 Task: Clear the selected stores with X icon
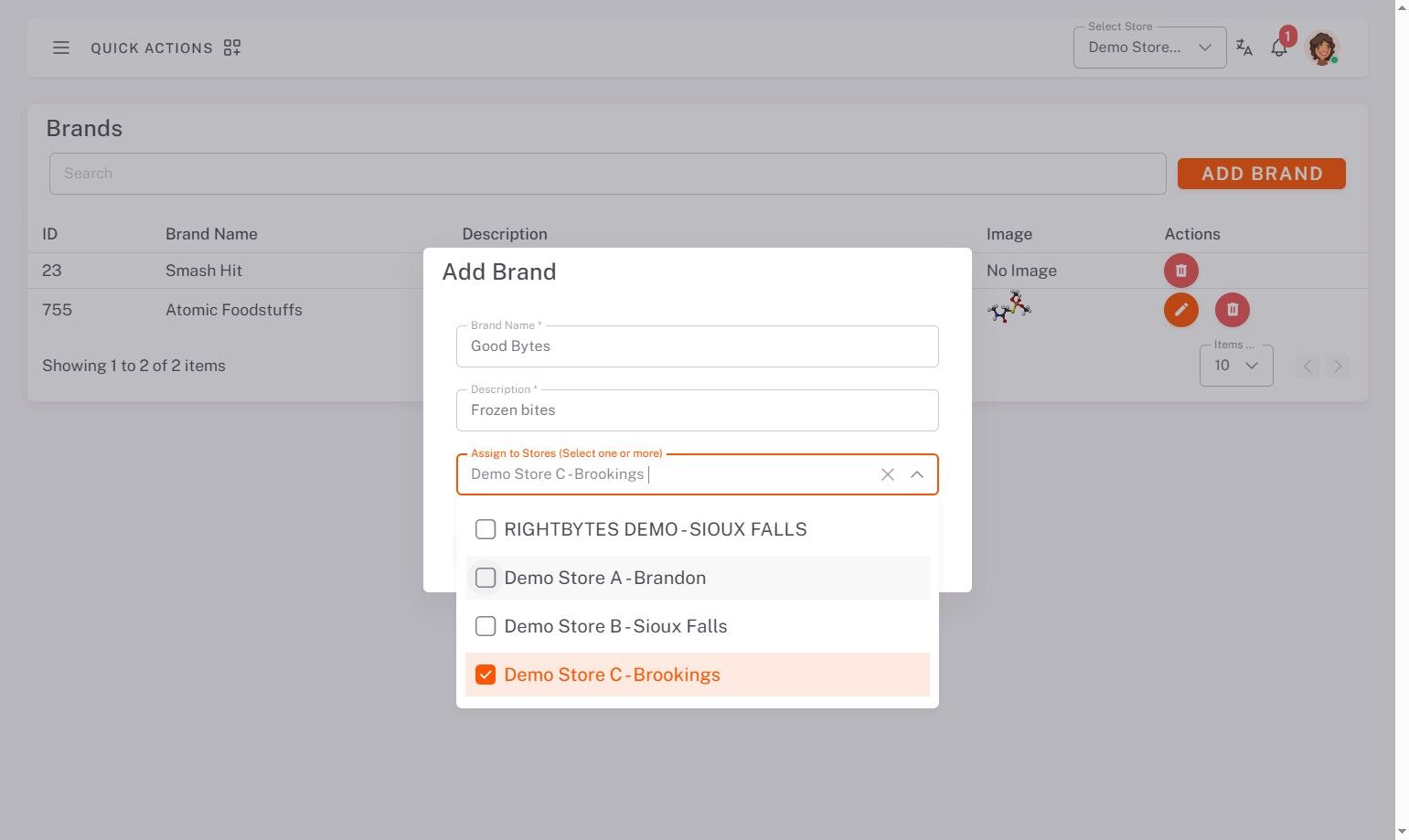pos(887,474)
